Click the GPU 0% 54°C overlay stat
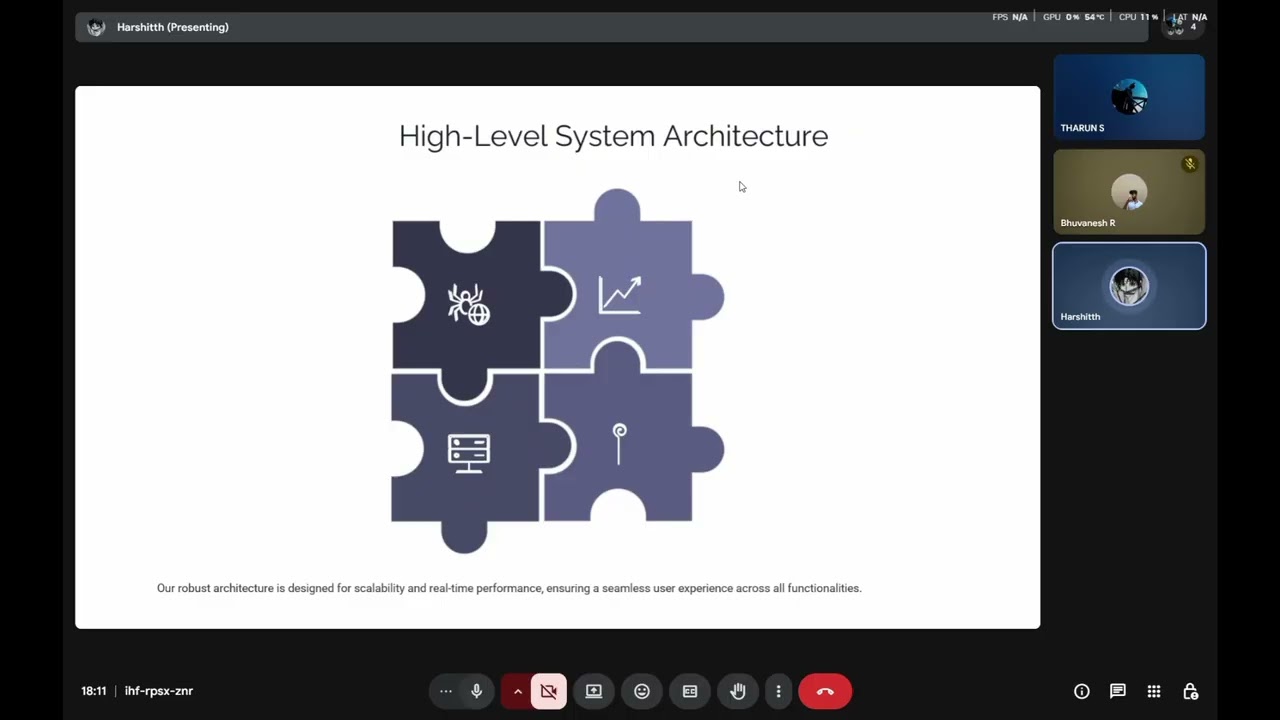This screenshot has height=720, width=1280. [x=1074, y=17]
